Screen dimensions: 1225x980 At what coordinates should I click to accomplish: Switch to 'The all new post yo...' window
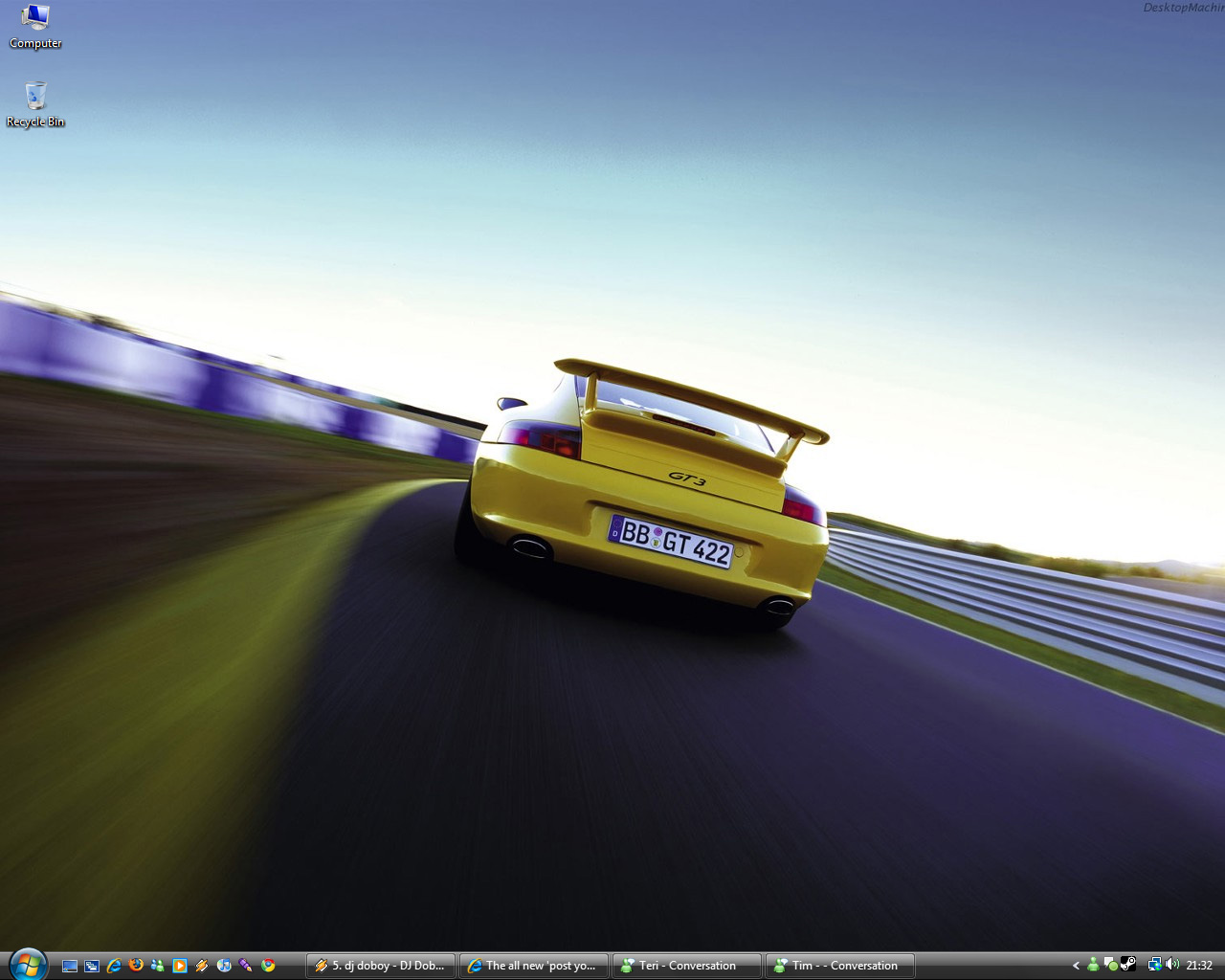pyautogui.click(x=534, y=966)
